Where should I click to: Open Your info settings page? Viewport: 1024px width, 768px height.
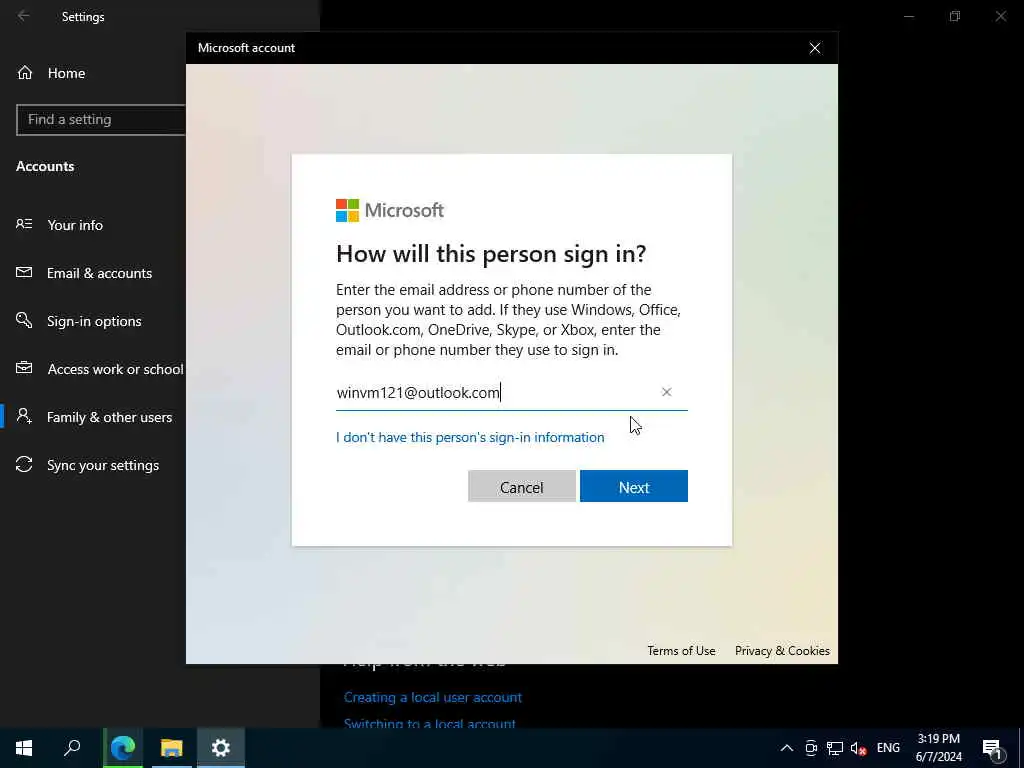click(x=75, y=225)
